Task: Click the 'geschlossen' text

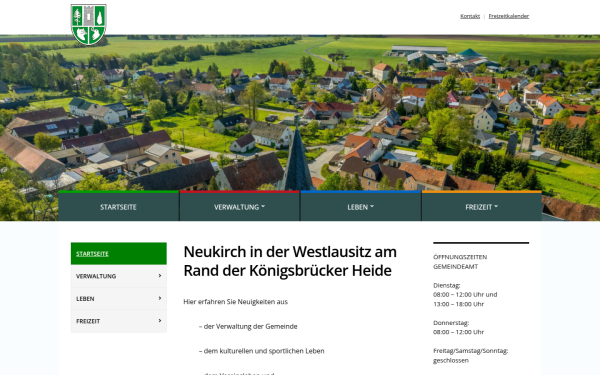Action: (451, 360)
